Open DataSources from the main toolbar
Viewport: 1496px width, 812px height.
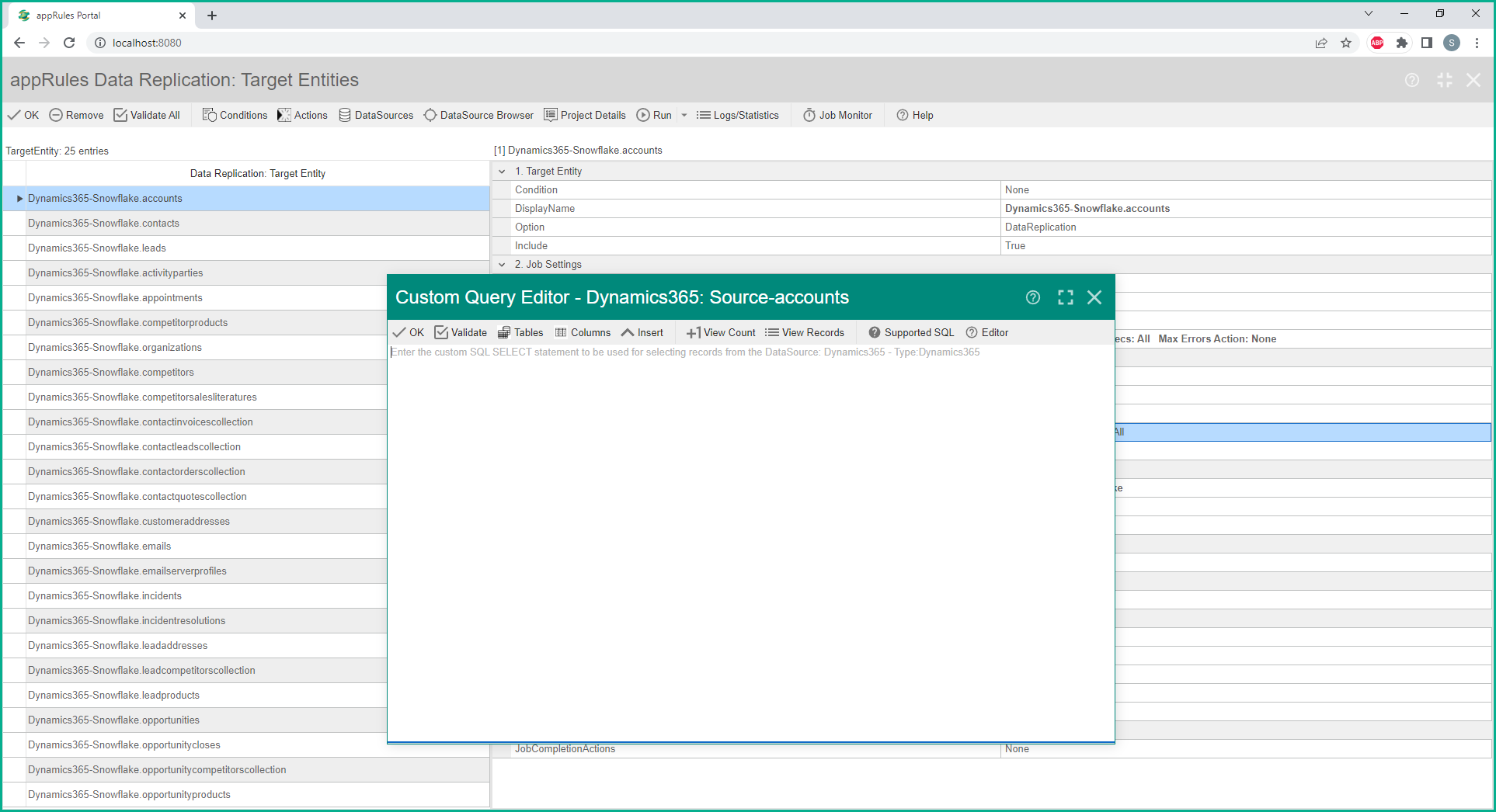376,115
